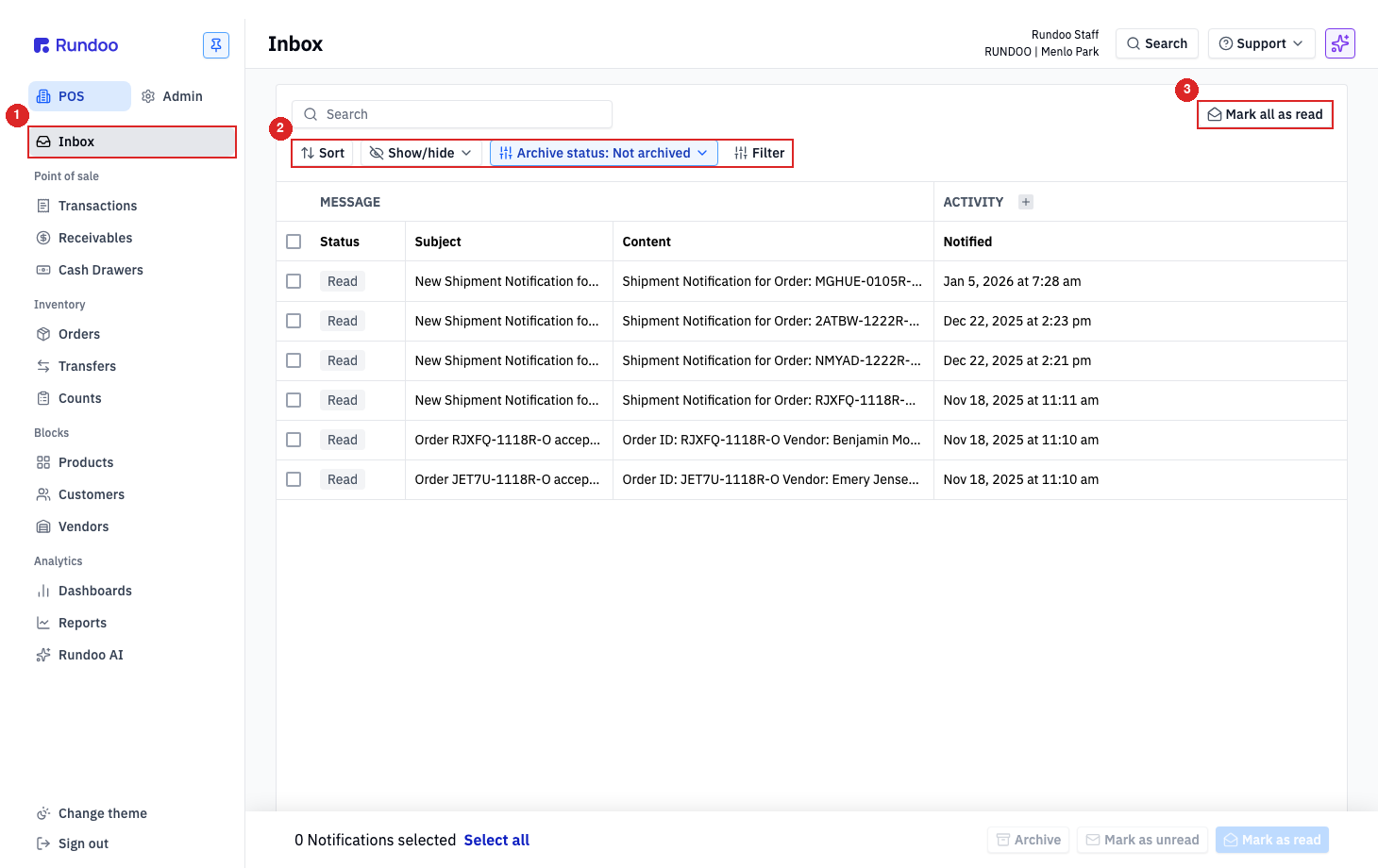Toggle the select-all checkbox in header row
This screenshot has width=1378, height=868.
(294, 242)
